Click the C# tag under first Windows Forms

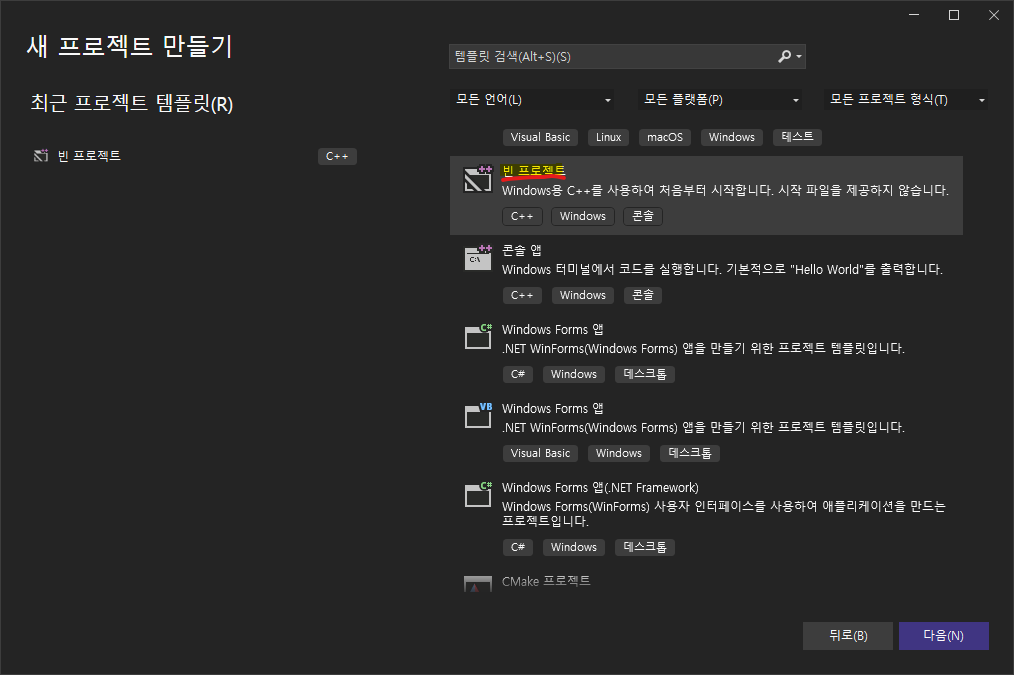click(x=517, y=374)
